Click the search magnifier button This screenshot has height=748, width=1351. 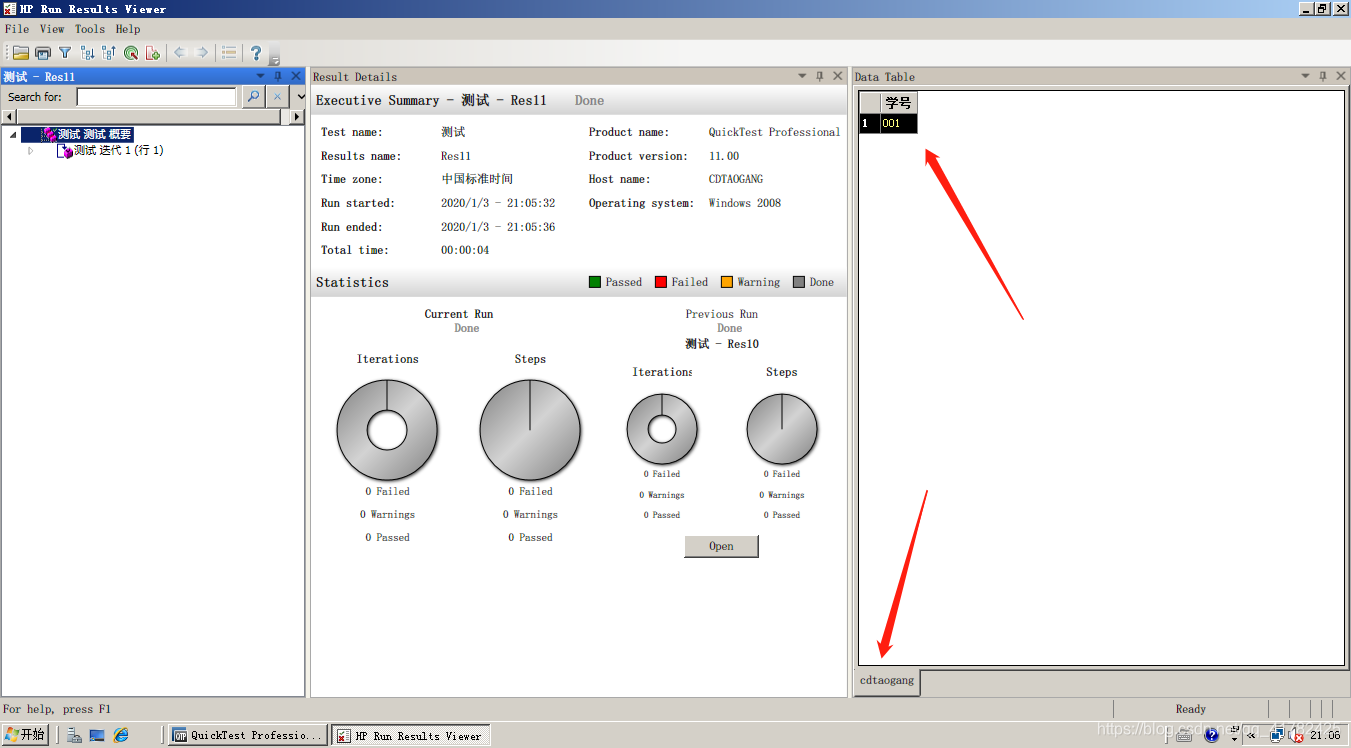253,97
